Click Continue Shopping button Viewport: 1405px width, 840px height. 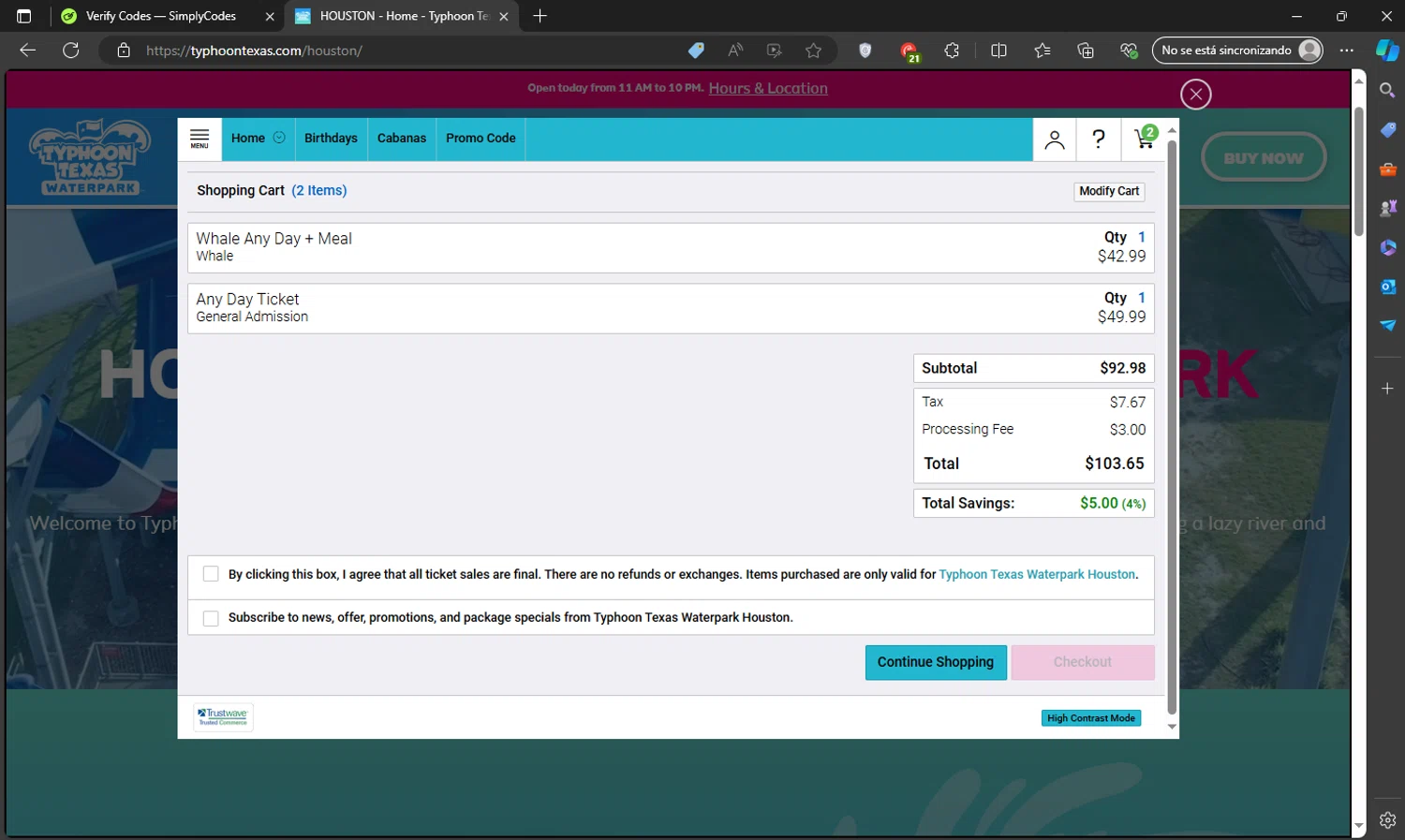936,662
